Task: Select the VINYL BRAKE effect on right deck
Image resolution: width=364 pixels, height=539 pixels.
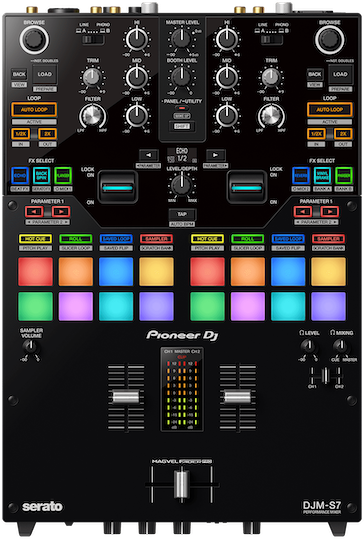Action: tap(322, 175)
